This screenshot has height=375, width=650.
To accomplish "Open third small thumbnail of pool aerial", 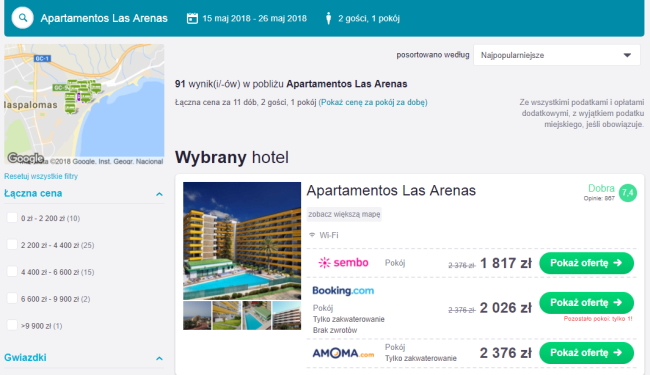I will point(257,315).
